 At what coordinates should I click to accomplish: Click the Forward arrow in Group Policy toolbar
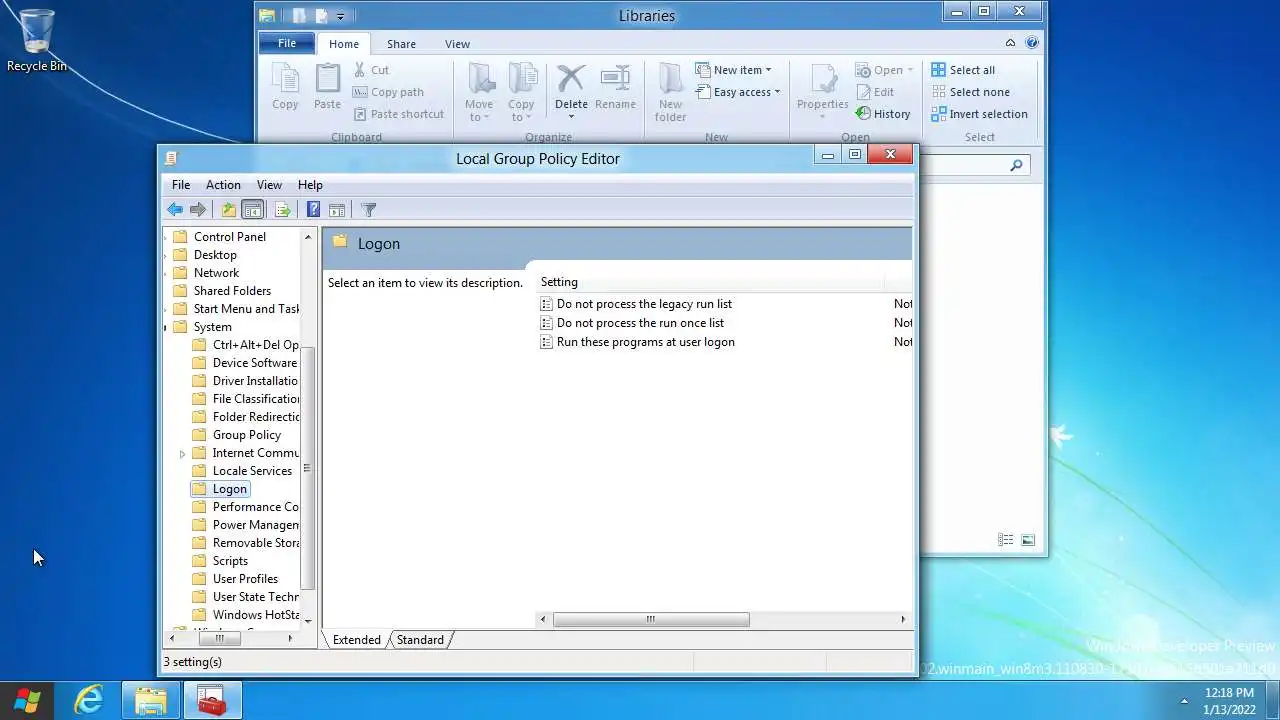198,210
